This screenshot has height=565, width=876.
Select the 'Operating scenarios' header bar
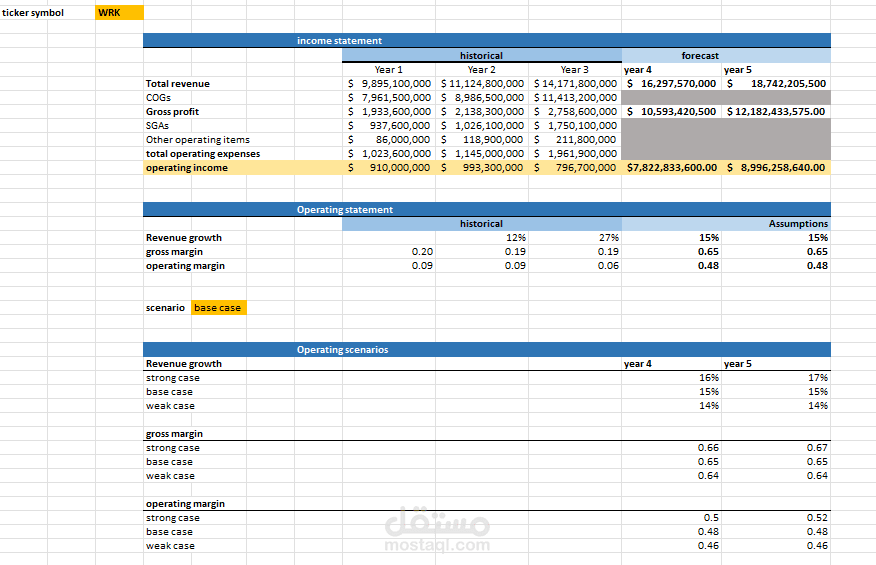point(487,349)
